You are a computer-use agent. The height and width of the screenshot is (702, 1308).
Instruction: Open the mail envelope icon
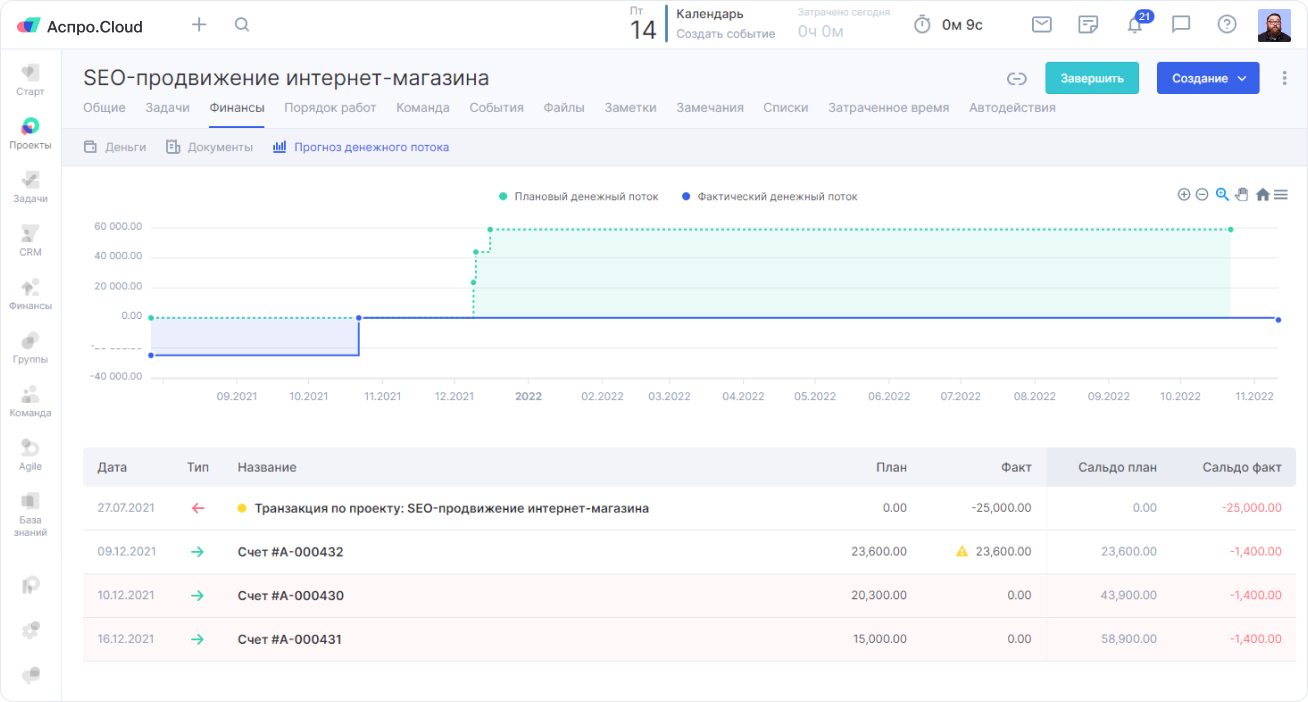click(x=1042, y=25)
